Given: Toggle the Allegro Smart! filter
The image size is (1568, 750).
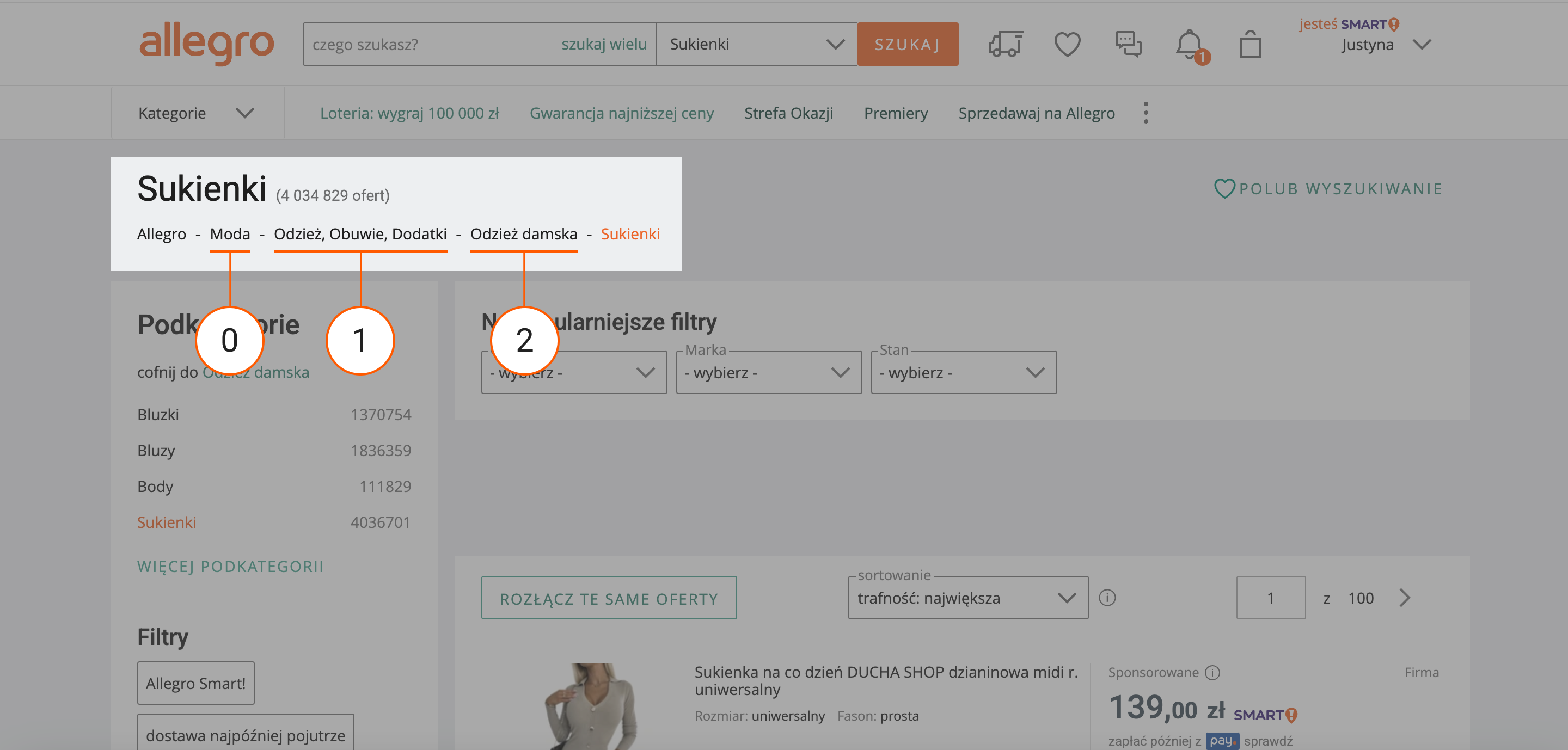Looking at the screenshot, I should coord(195,683).
